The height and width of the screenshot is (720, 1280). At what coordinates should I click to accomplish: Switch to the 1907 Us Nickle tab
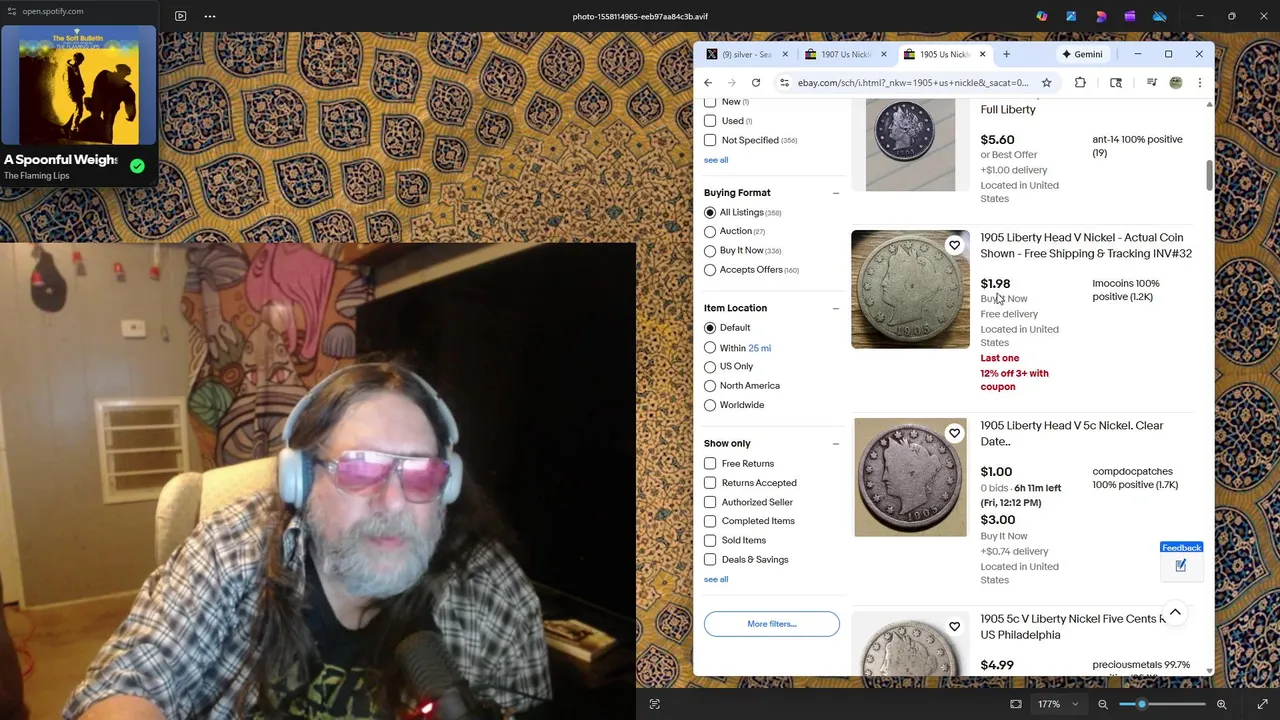846,54
